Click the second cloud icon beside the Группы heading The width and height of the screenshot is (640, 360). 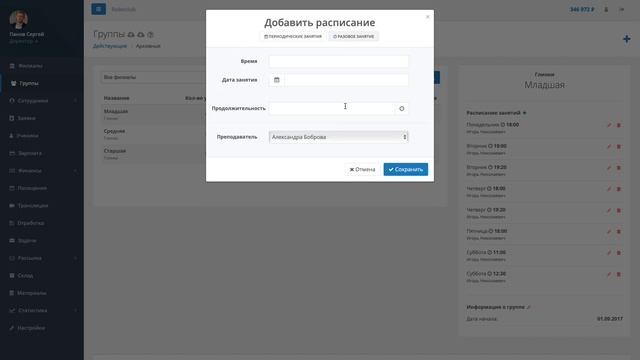click(141, 35)
